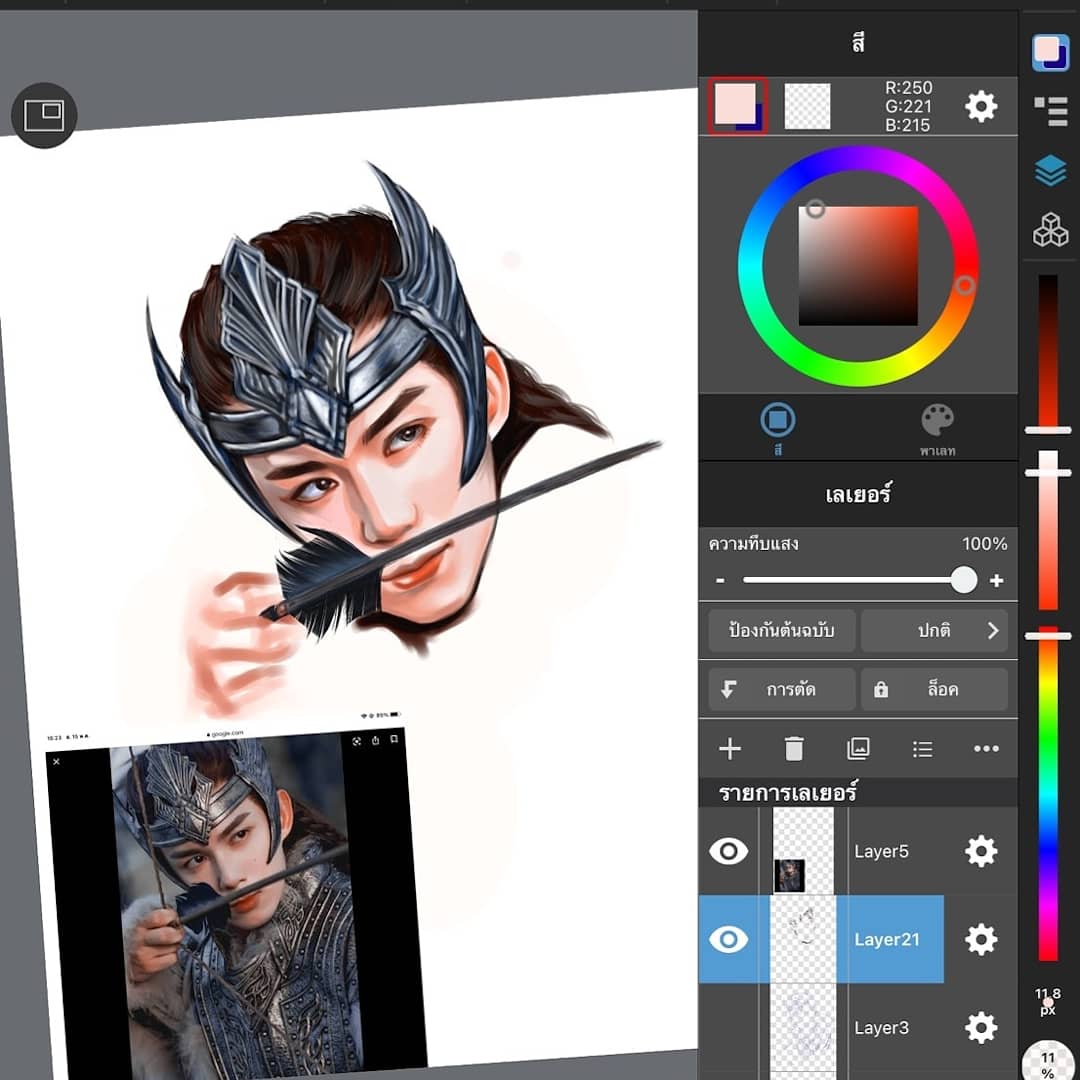This screenshot has height=1080, width=1080.
Task: Click the top dark-red vertical slider in sidebar
Action: [x=1048, y=352]
